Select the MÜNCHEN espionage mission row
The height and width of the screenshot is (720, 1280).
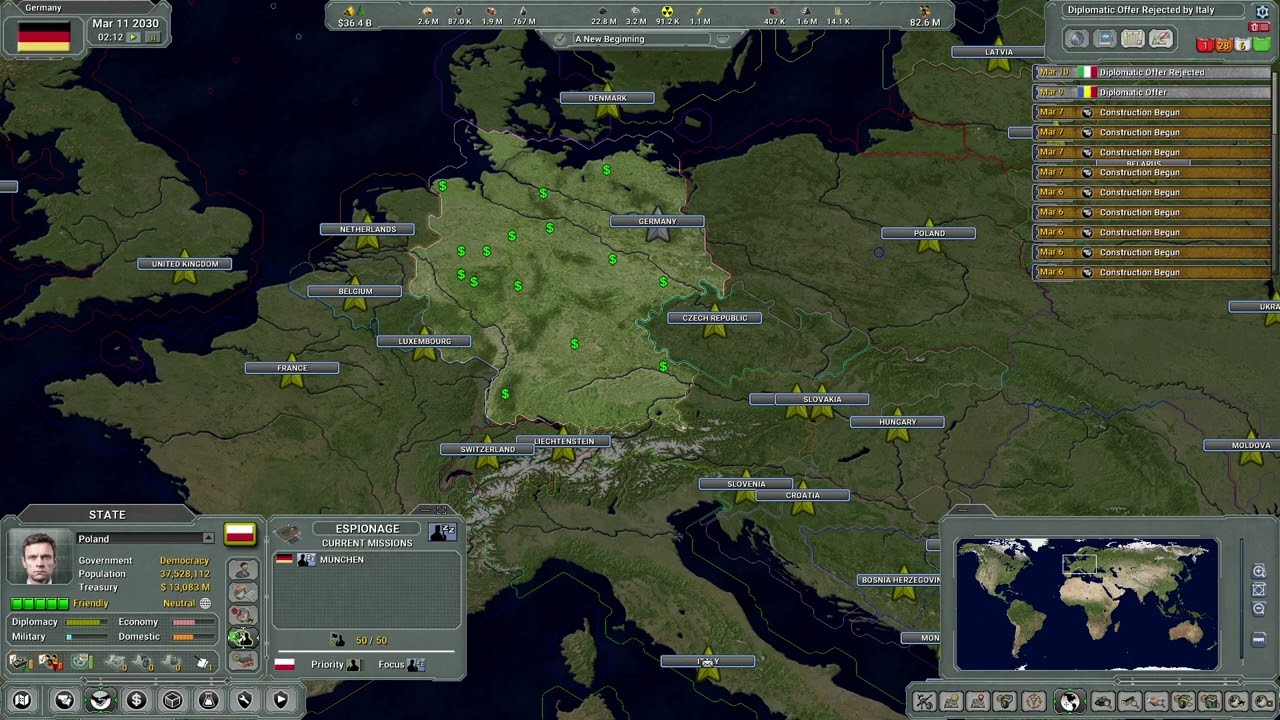pos(366,560)
